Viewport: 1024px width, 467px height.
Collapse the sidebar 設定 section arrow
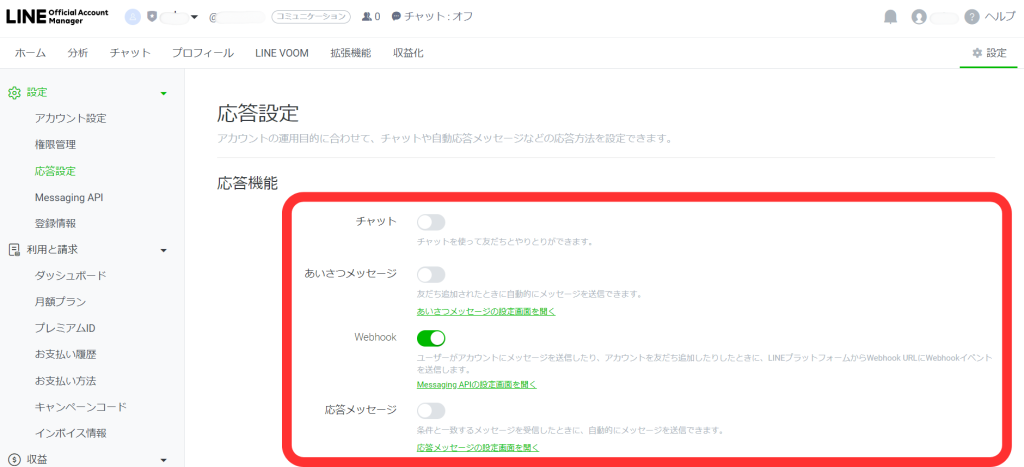[163, 93]
